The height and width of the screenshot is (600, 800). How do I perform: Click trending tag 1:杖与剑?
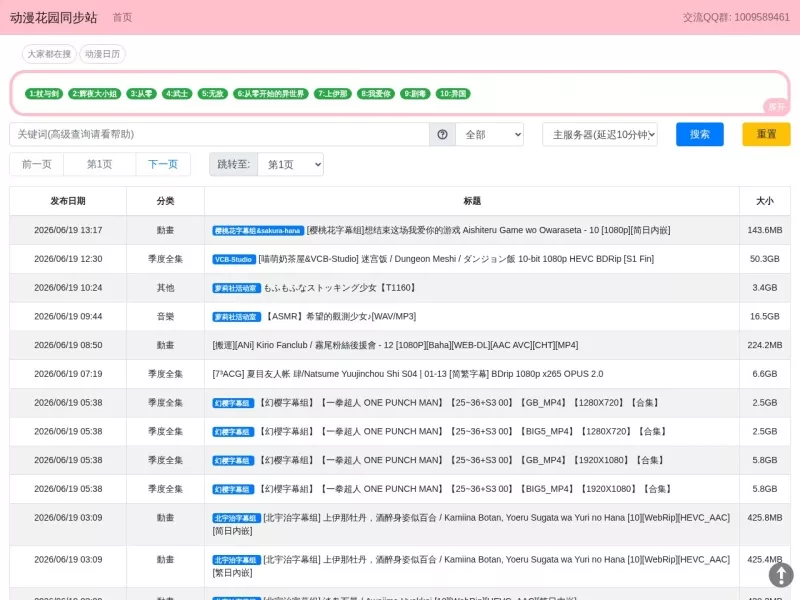click(44, 94)
